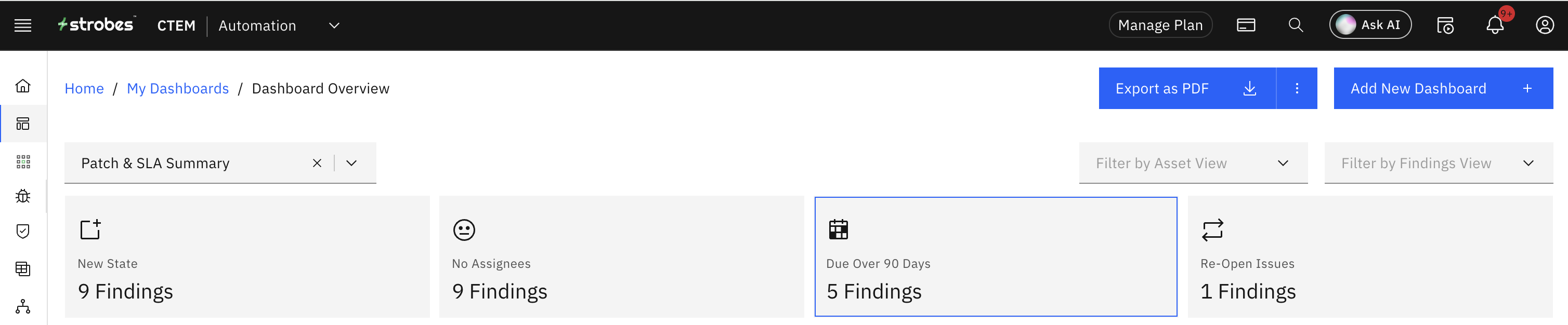Open more export options kebab menu

[x=1297, y=89]
